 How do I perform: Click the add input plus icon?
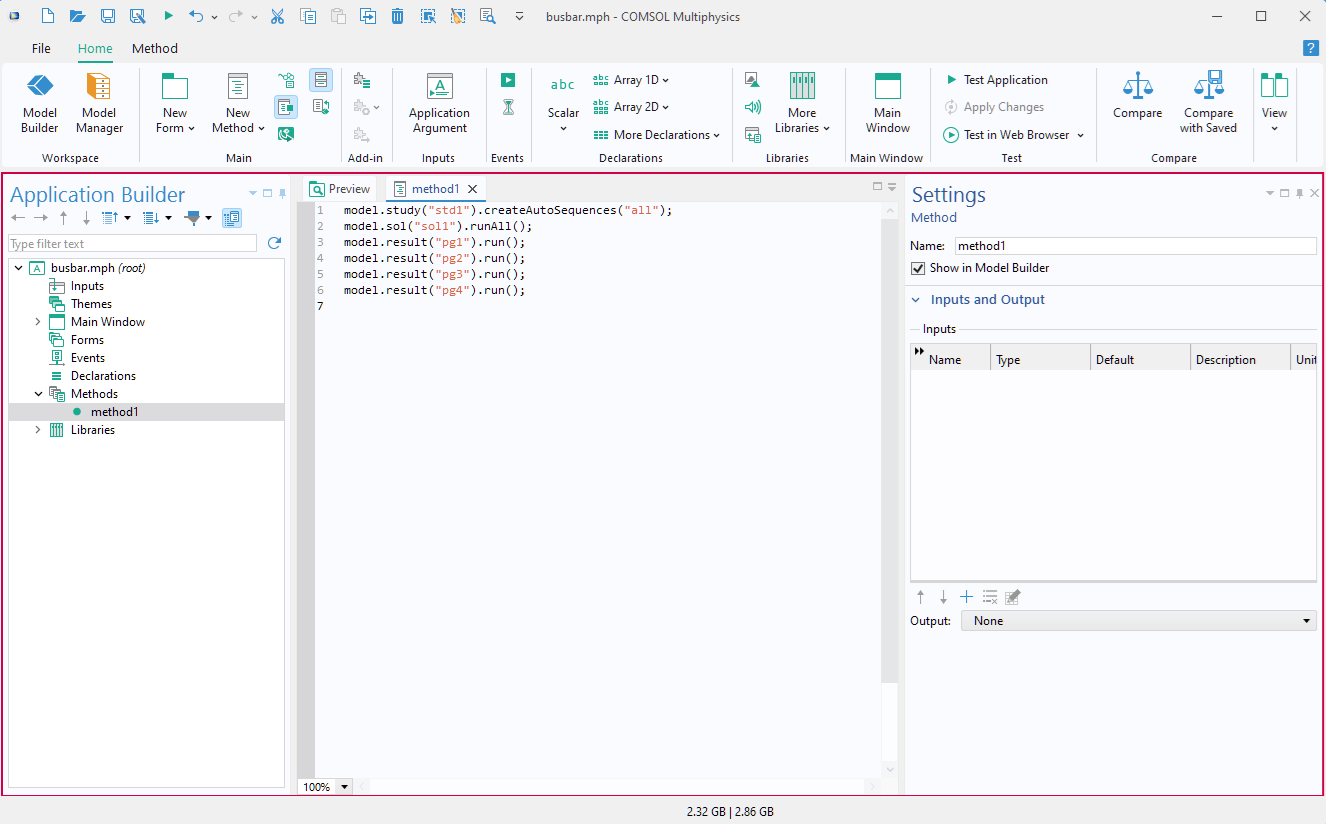966,597
